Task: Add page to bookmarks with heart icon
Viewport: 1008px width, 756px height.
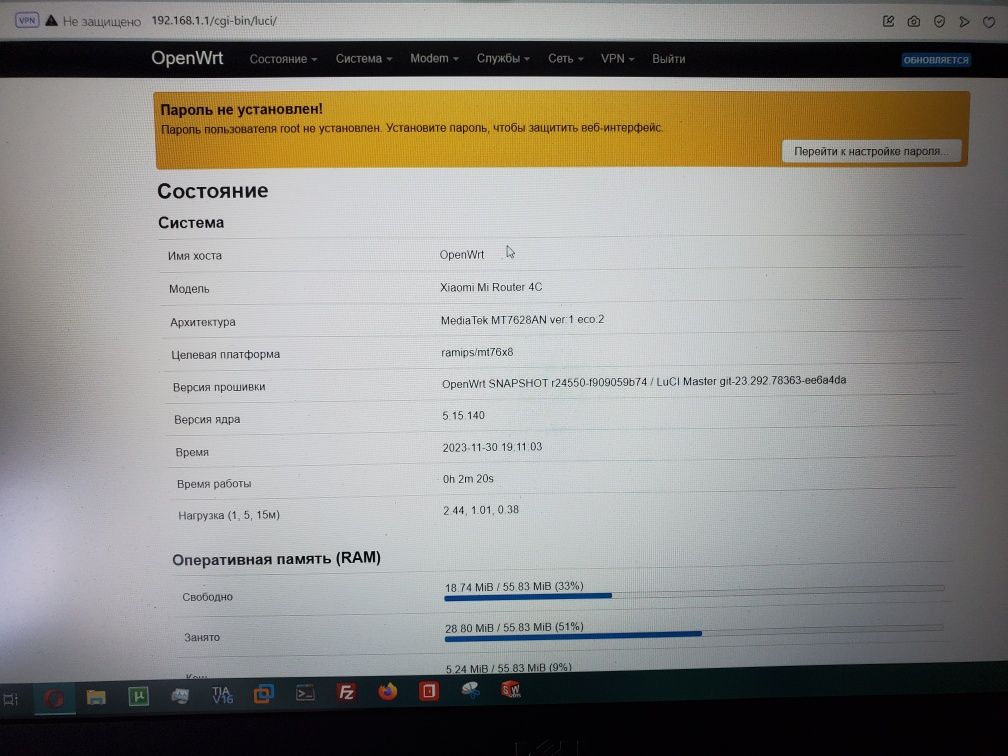Action: (x=989, y=22)
